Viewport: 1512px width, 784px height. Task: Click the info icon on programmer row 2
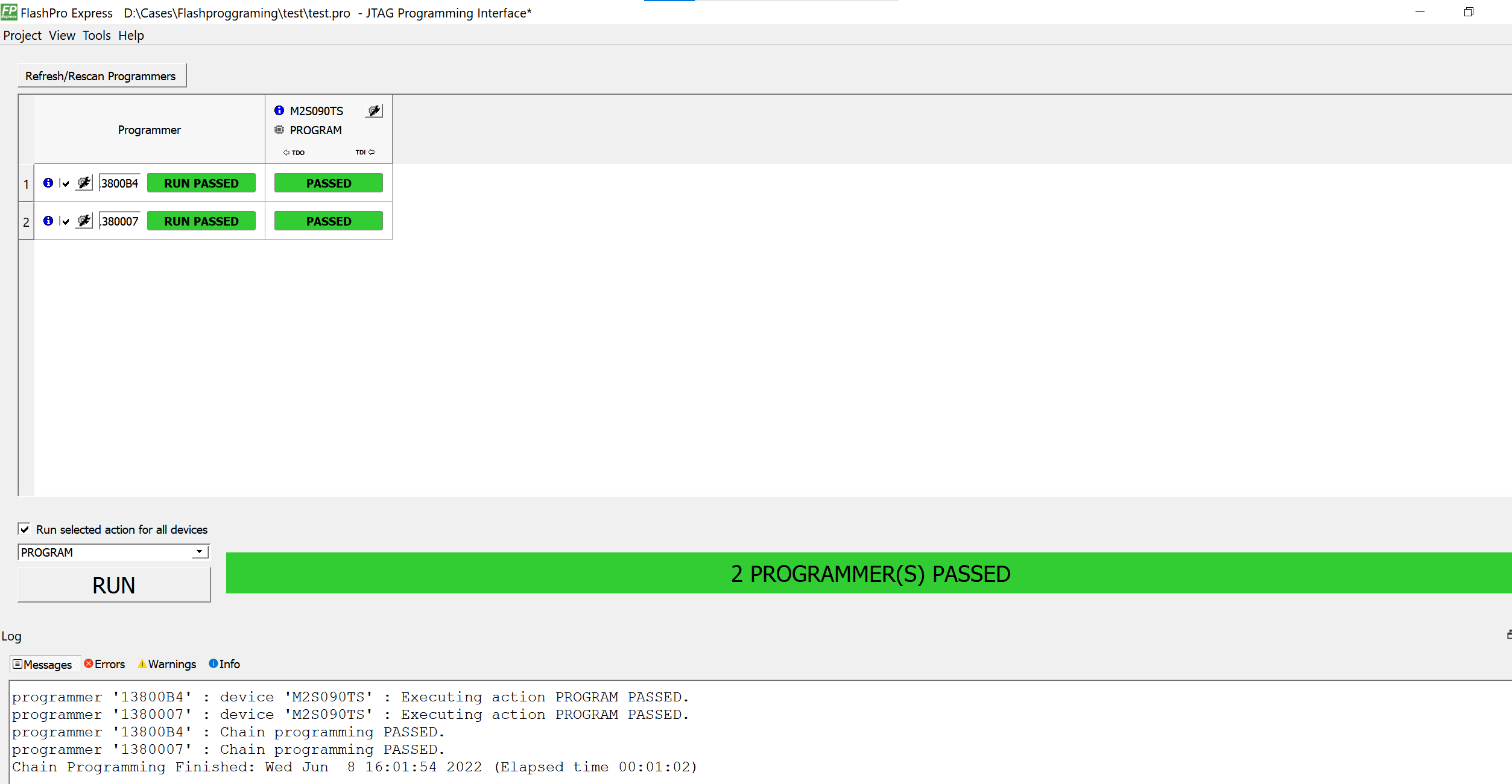[48, 221]
